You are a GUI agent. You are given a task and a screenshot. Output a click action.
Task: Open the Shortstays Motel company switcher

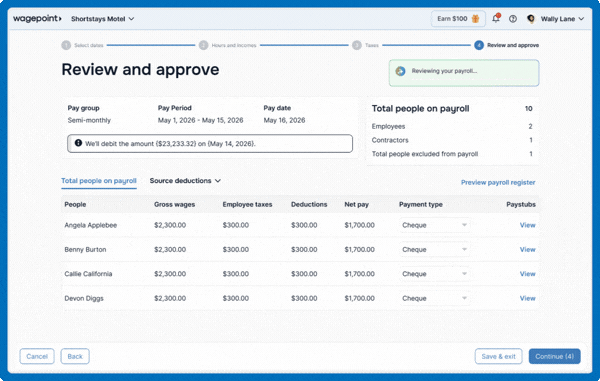pos(103,19)
